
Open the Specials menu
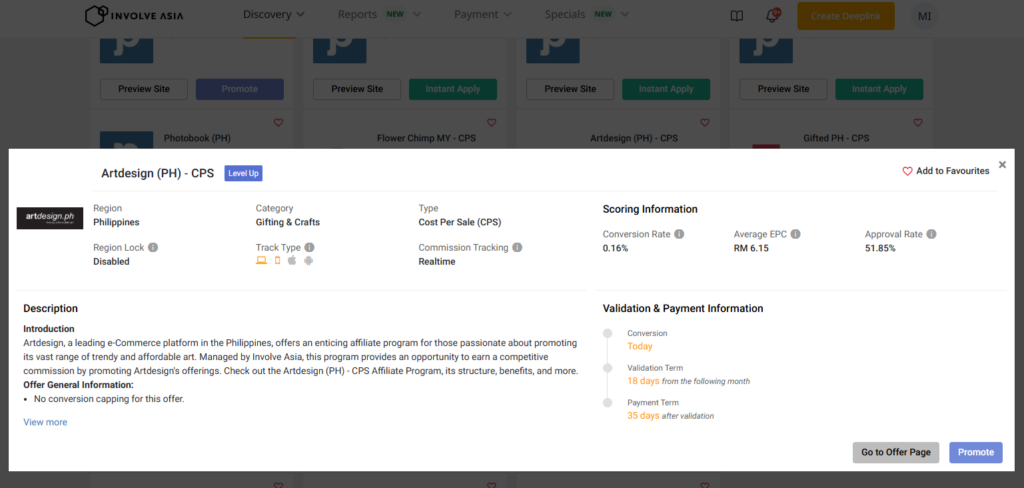587,15
